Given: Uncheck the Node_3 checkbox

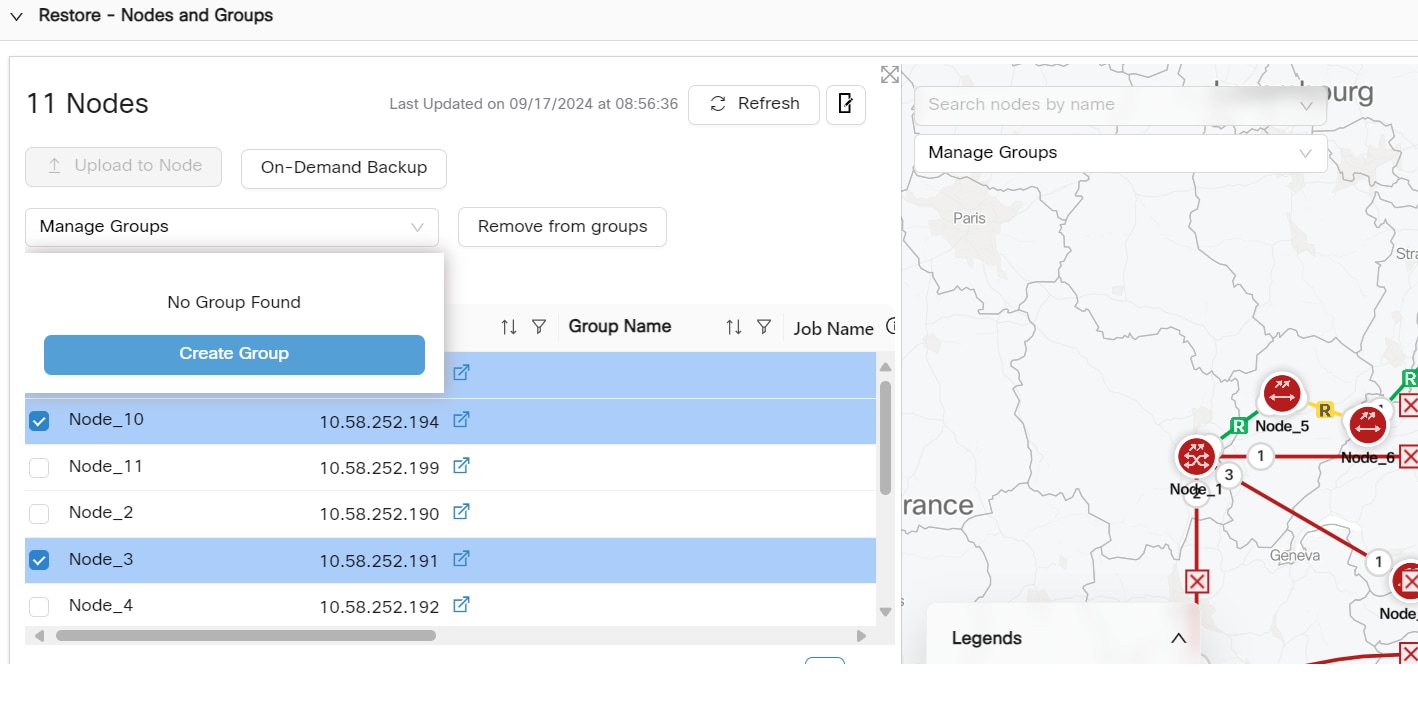Looking at the screenshot, I should [x=39, y=560].
